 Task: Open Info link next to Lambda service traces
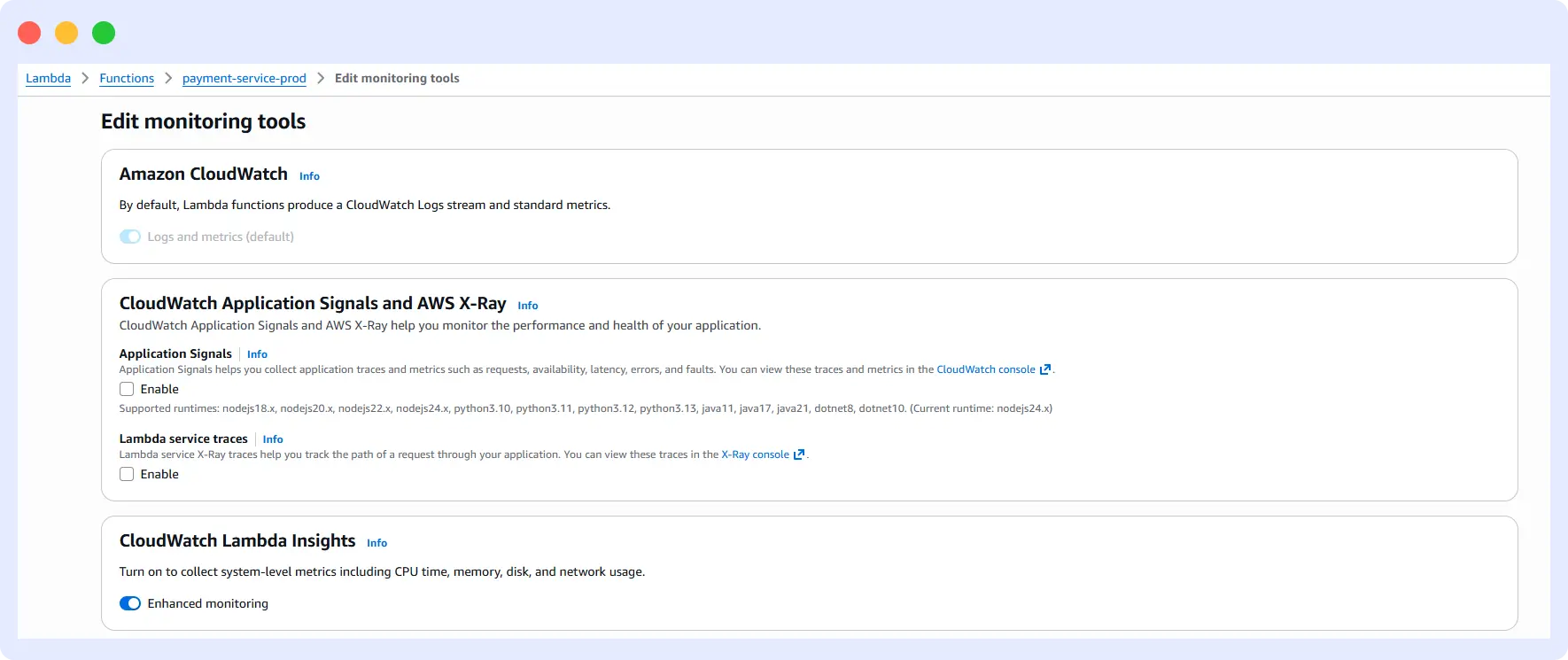(273, 439)
